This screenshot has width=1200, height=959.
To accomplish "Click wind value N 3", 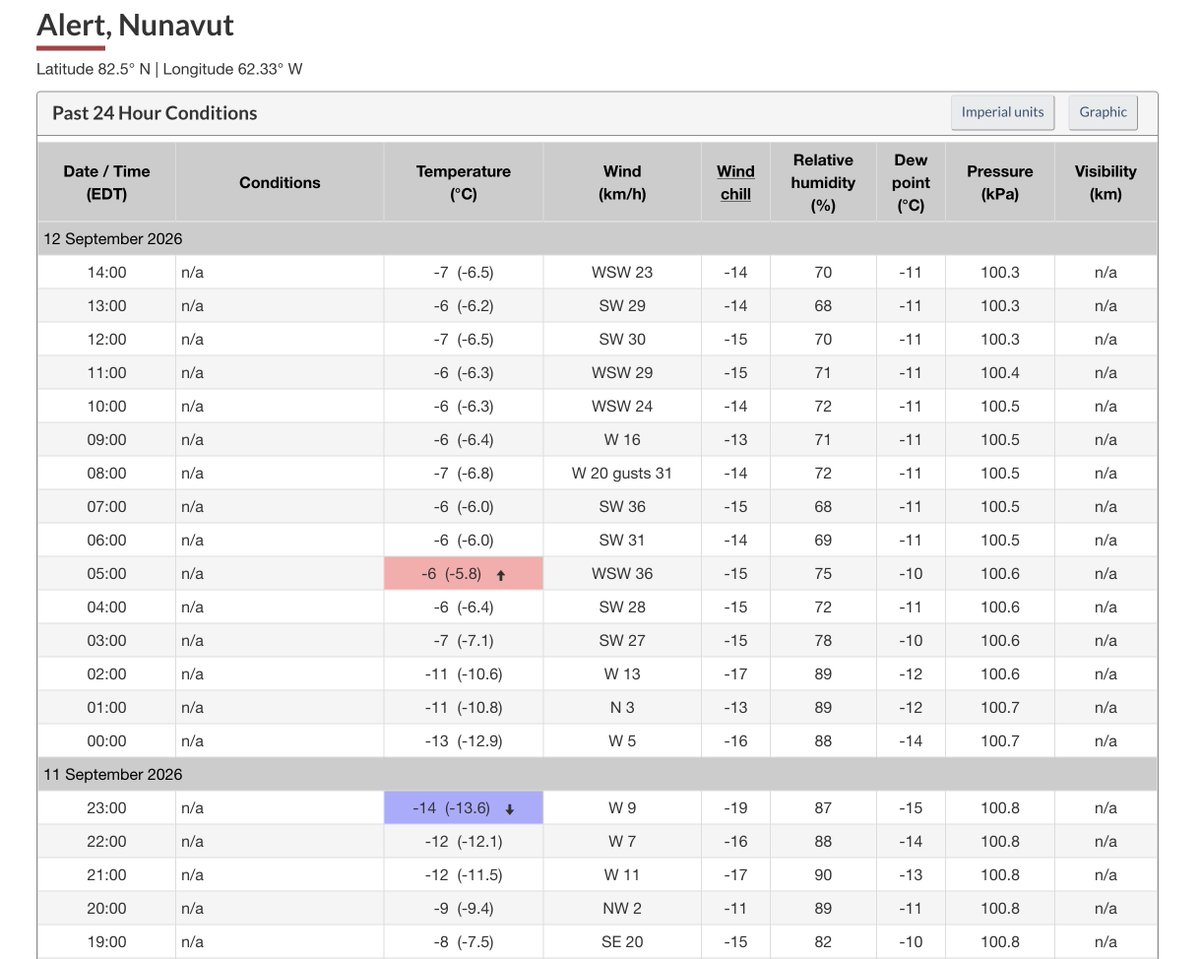I will (x=622, y=708).
